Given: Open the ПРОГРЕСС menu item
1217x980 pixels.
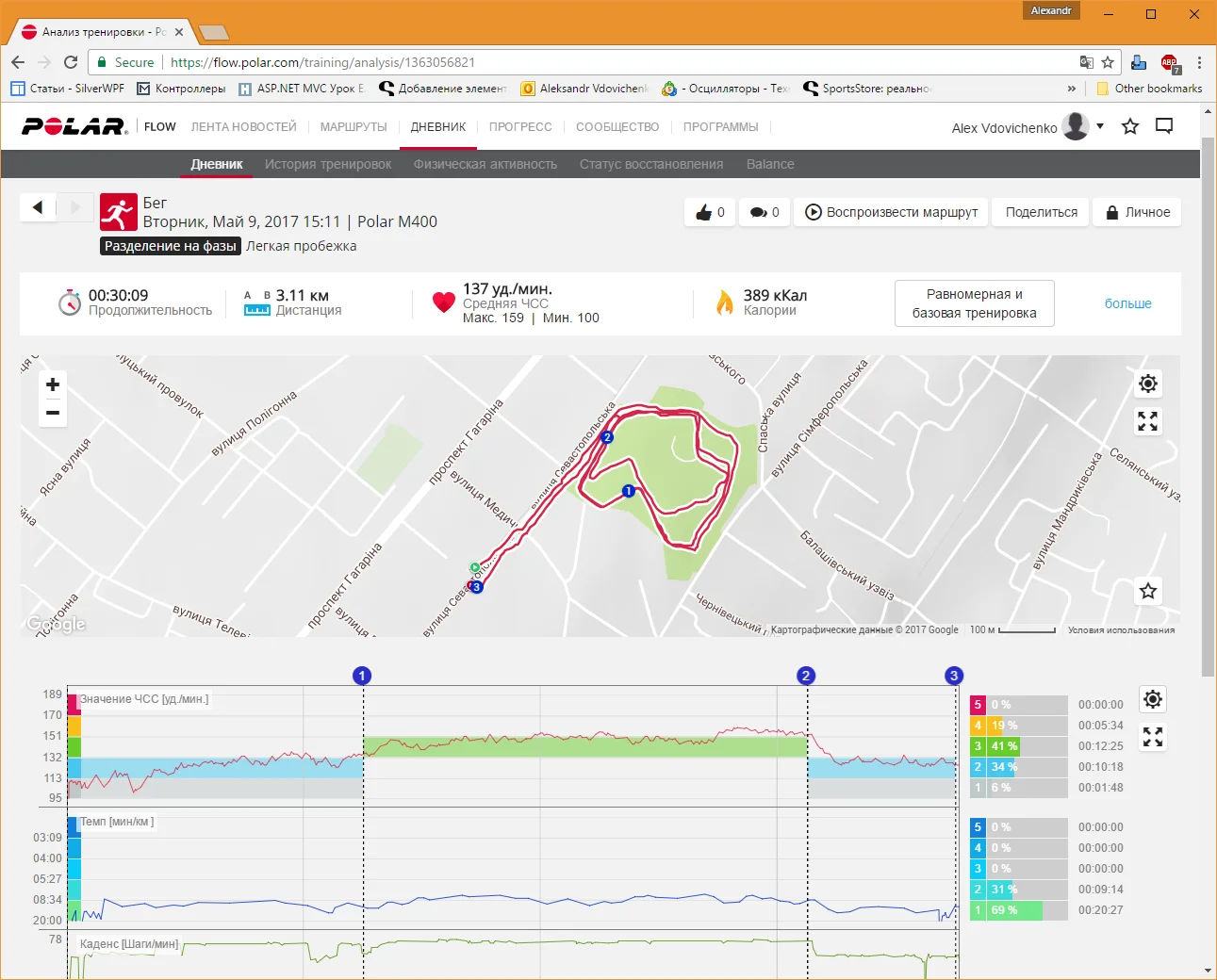Looking at the screenshot, I should [x=520, y=127].
